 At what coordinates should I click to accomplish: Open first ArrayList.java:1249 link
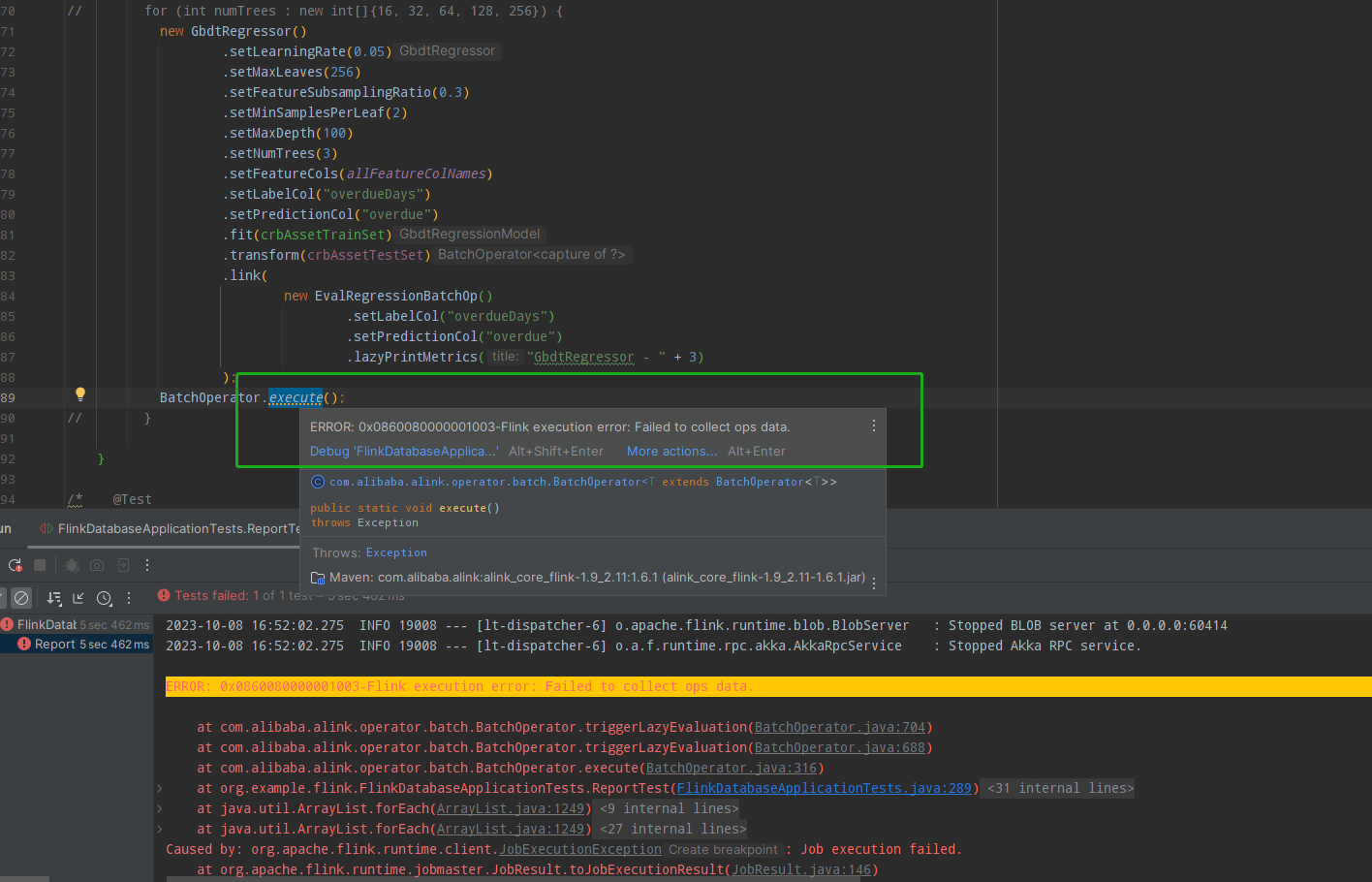511,808
